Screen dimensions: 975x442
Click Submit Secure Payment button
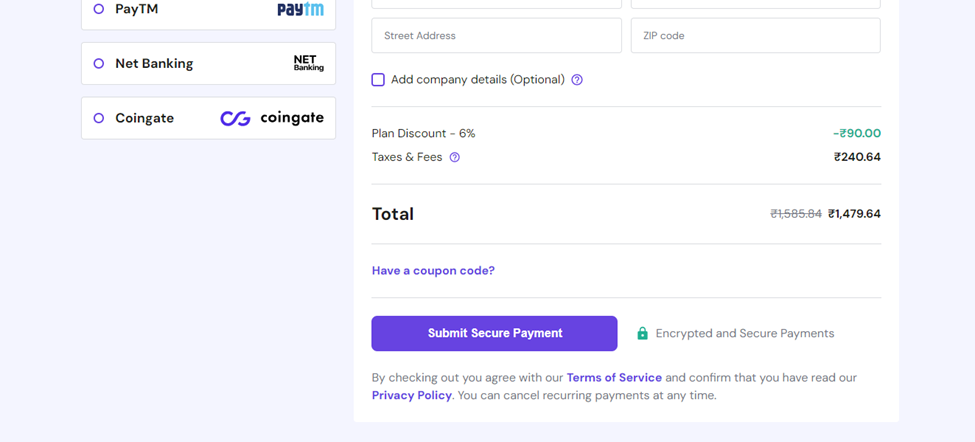(494, 333)
